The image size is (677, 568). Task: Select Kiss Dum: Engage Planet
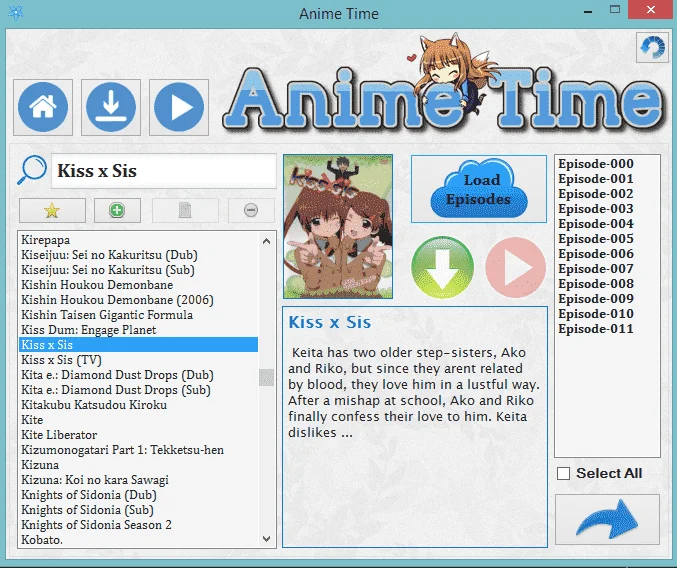click(x=138, y=330)
